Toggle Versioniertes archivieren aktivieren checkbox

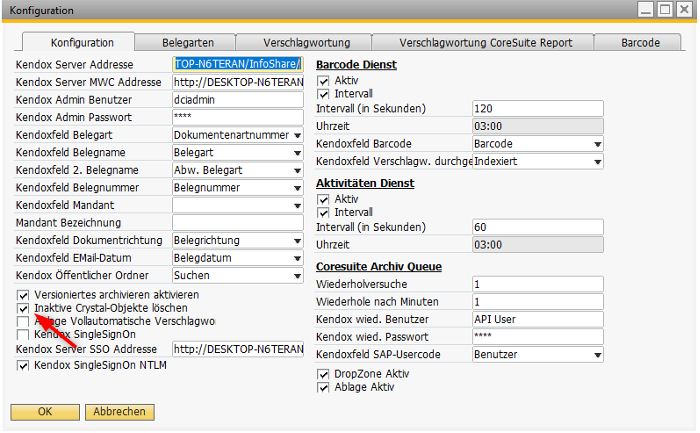coord(23,296)
